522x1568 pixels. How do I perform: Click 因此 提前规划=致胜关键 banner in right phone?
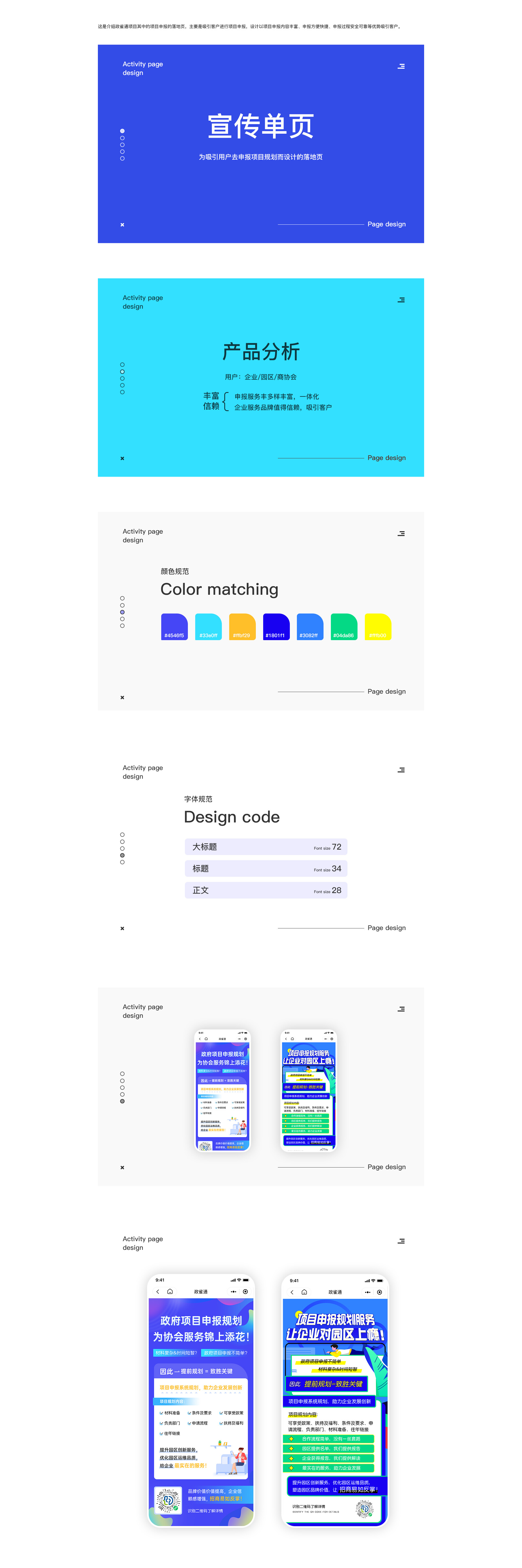tap(327, 1384)
